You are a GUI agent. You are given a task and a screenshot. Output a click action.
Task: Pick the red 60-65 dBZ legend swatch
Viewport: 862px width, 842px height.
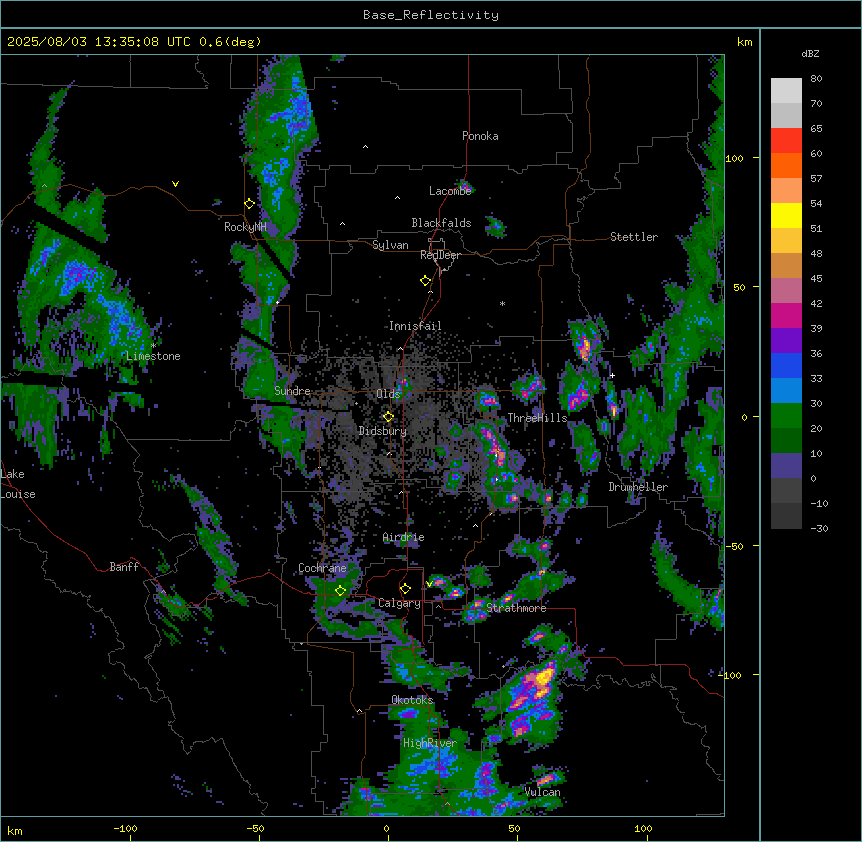[786, 141]
